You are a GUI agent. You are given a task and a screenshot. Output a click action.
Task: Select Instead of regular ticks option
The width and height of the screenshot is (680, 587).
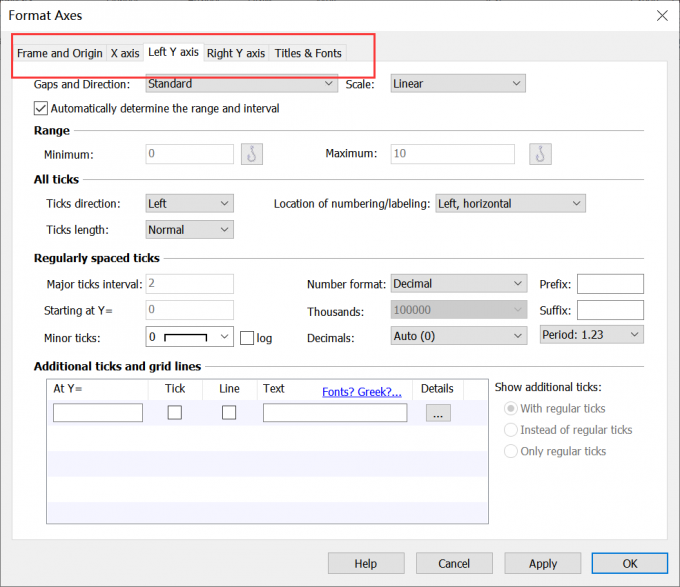coord(510,430)
